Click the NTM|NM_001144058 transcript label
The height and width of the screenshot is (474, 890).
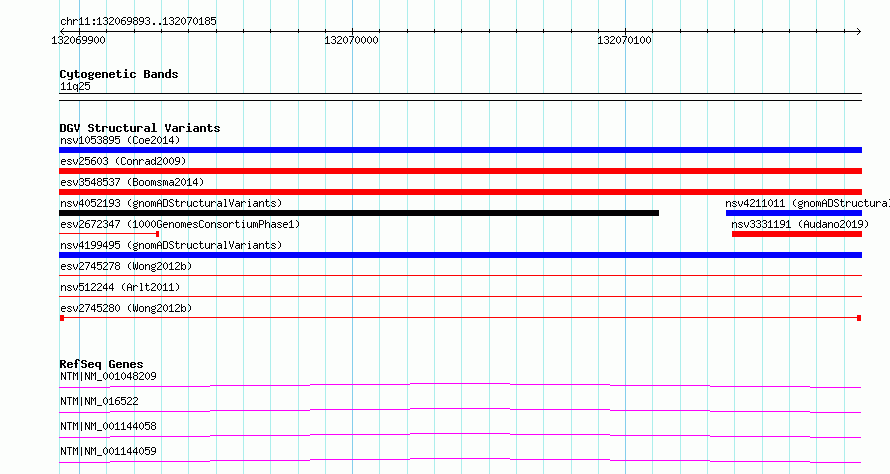(x=108, y=426)
